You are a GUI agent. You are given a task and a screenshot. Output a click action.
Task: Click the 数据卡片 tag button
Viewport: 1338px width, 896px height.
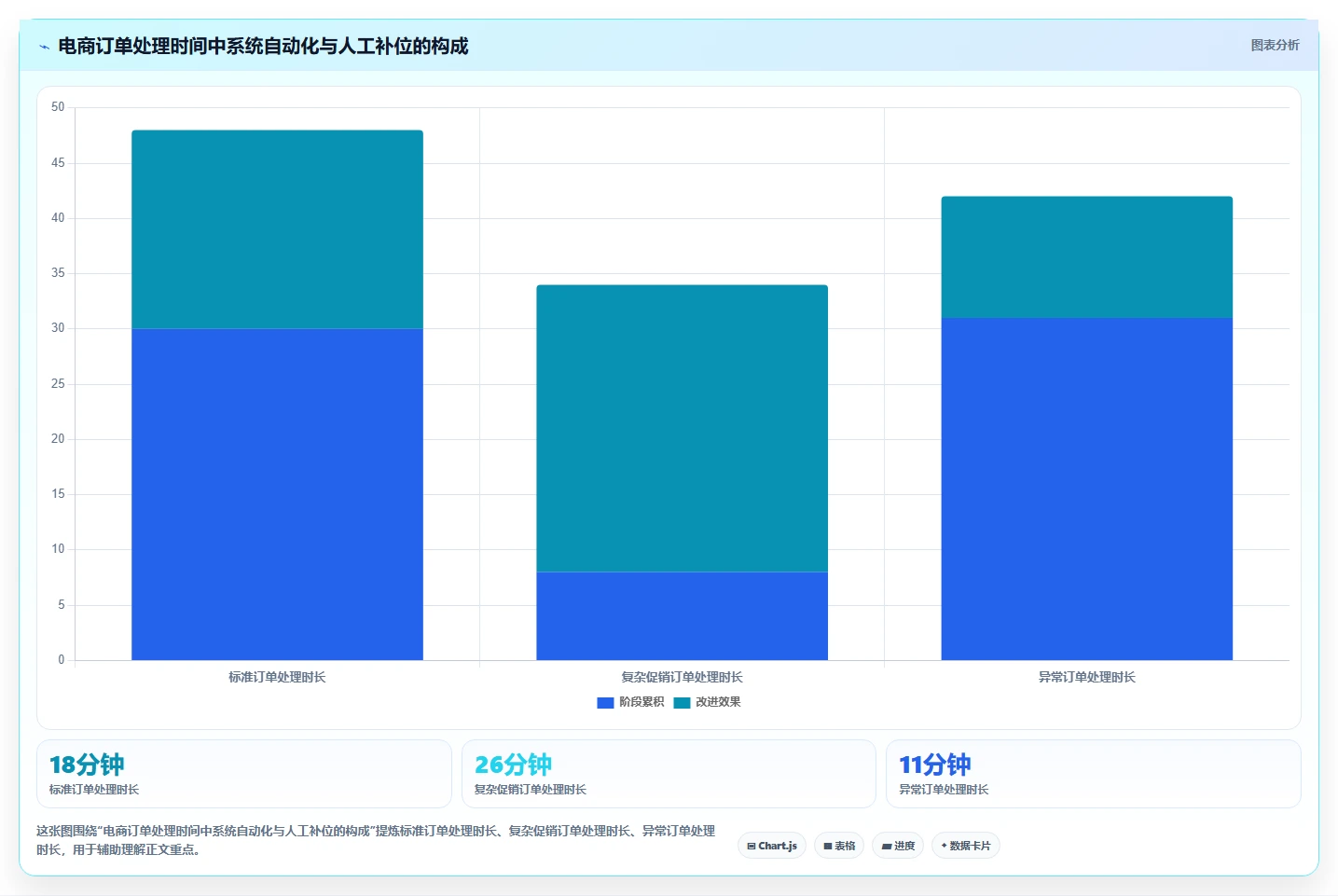click(x=966, y=846)
